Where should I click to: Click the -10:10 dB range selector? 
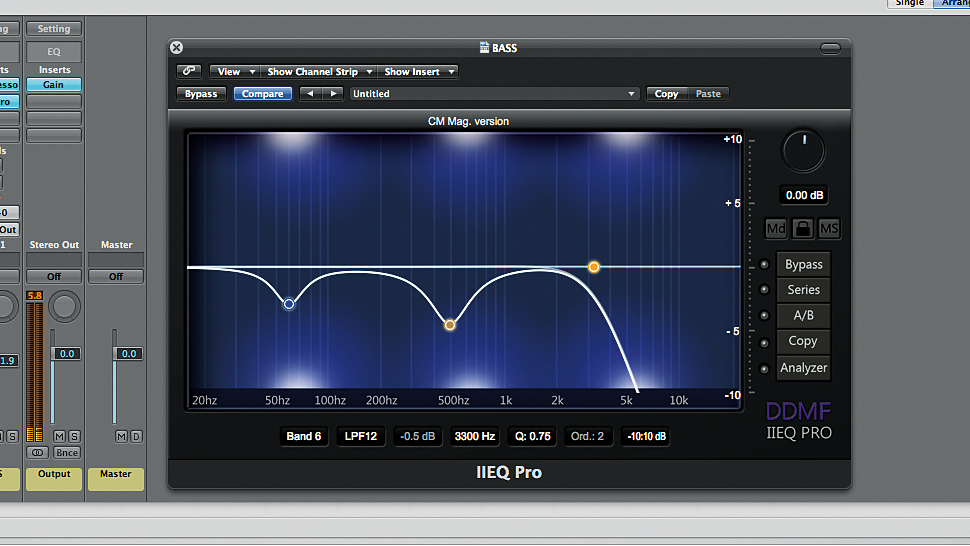click(646, 436)
